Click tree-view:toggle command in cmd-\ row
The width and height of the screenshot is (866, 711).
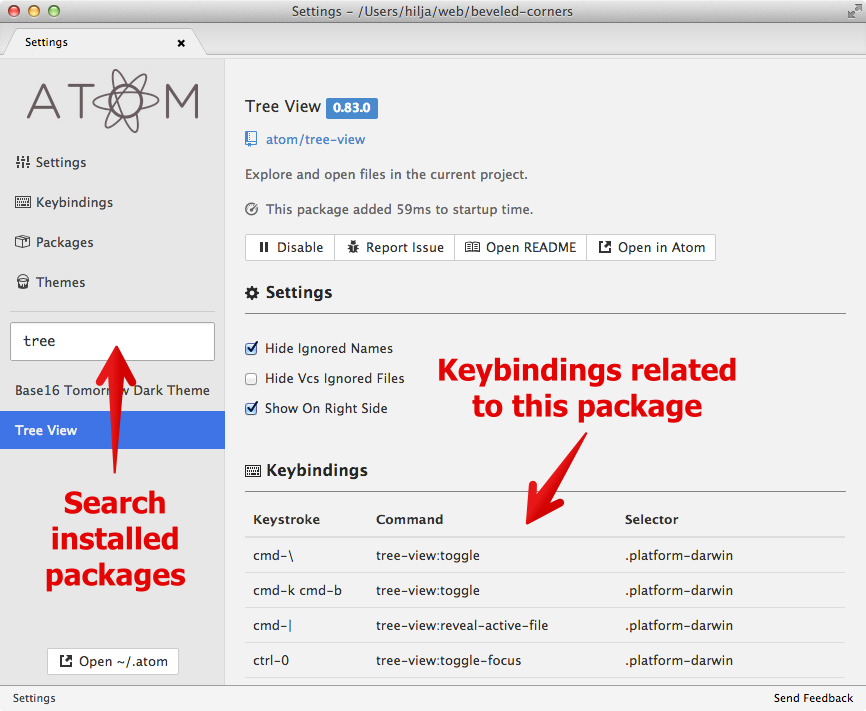[427, 555]
